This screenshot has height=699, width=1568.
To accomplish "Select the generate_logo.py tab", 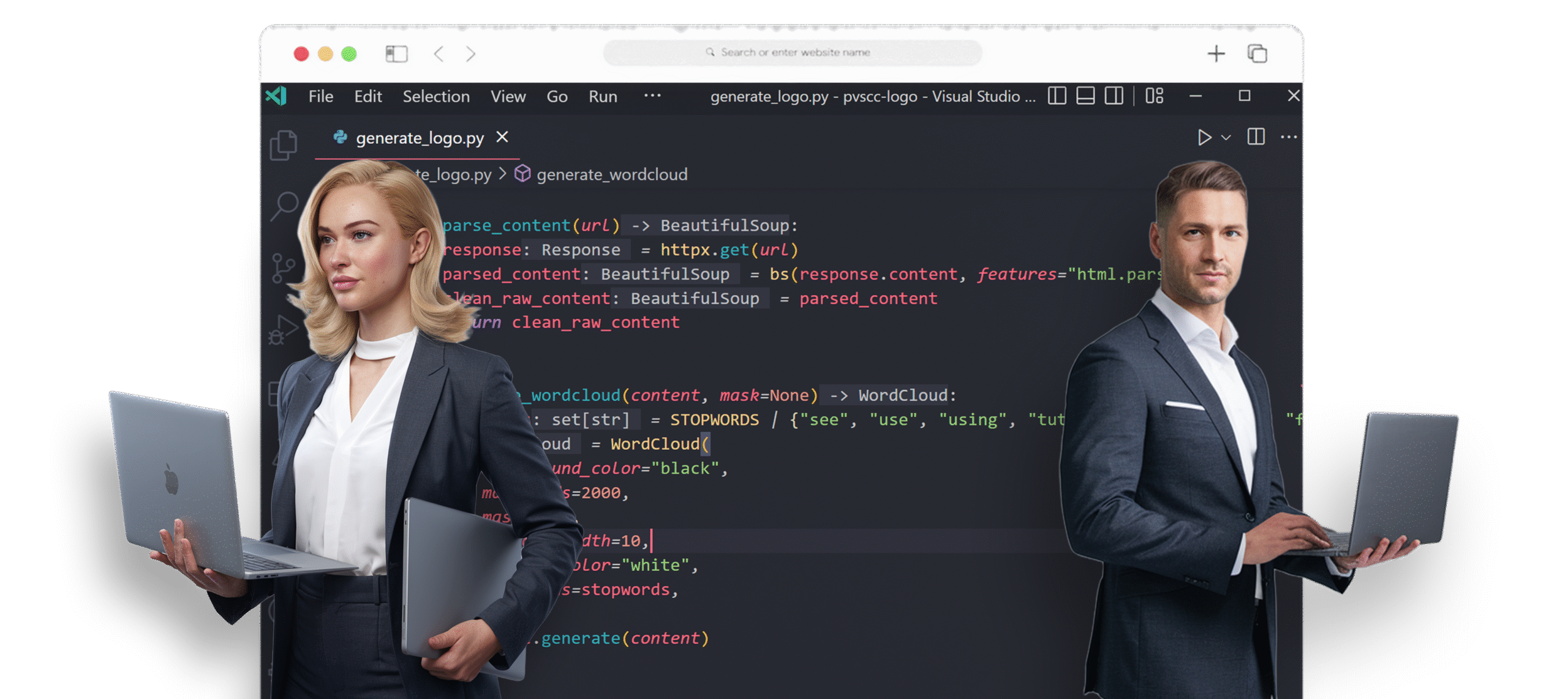I will pos(420,138).
